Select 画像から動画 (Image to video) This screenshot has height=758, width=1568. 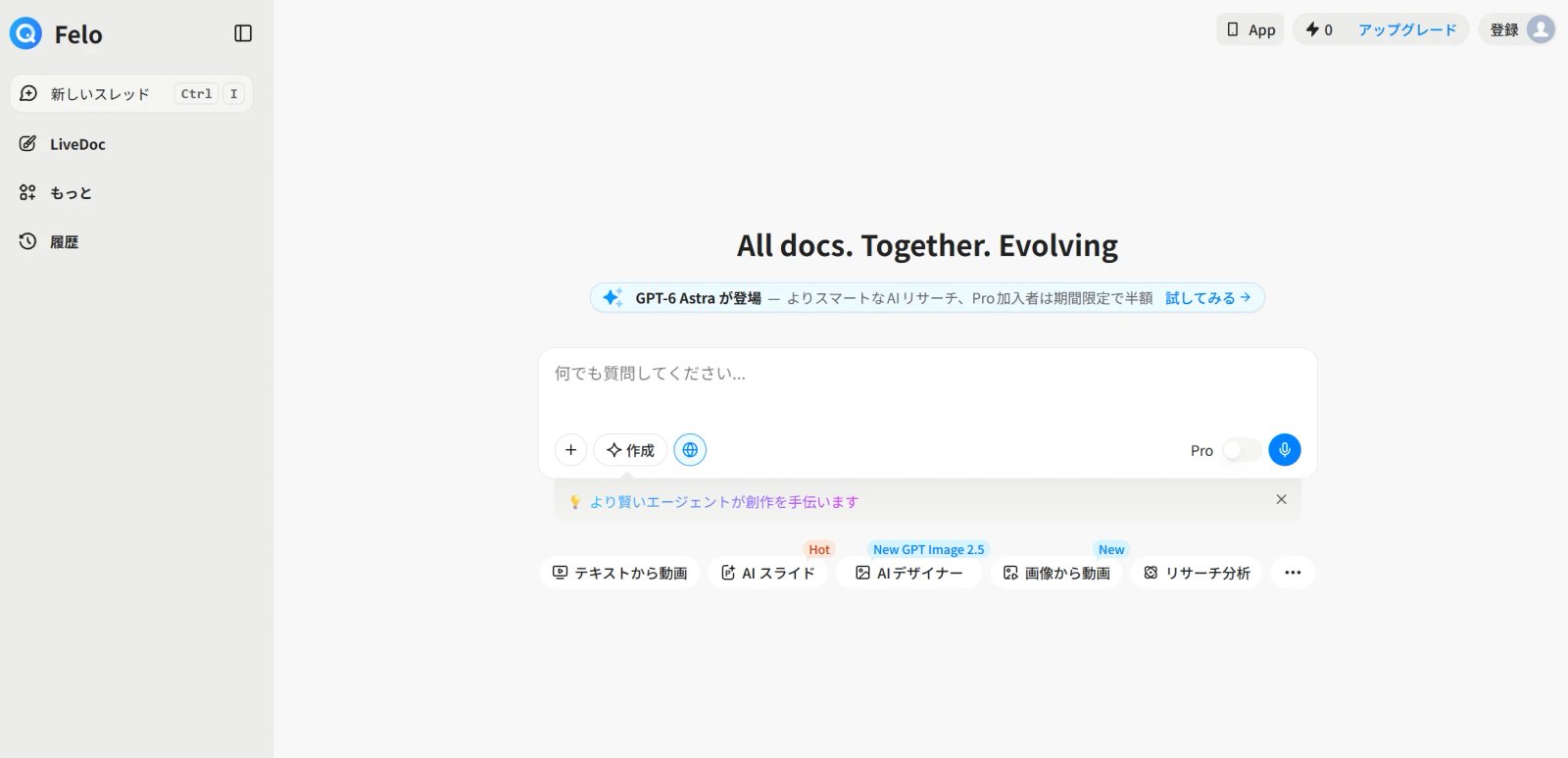[x=1056, y=573]
